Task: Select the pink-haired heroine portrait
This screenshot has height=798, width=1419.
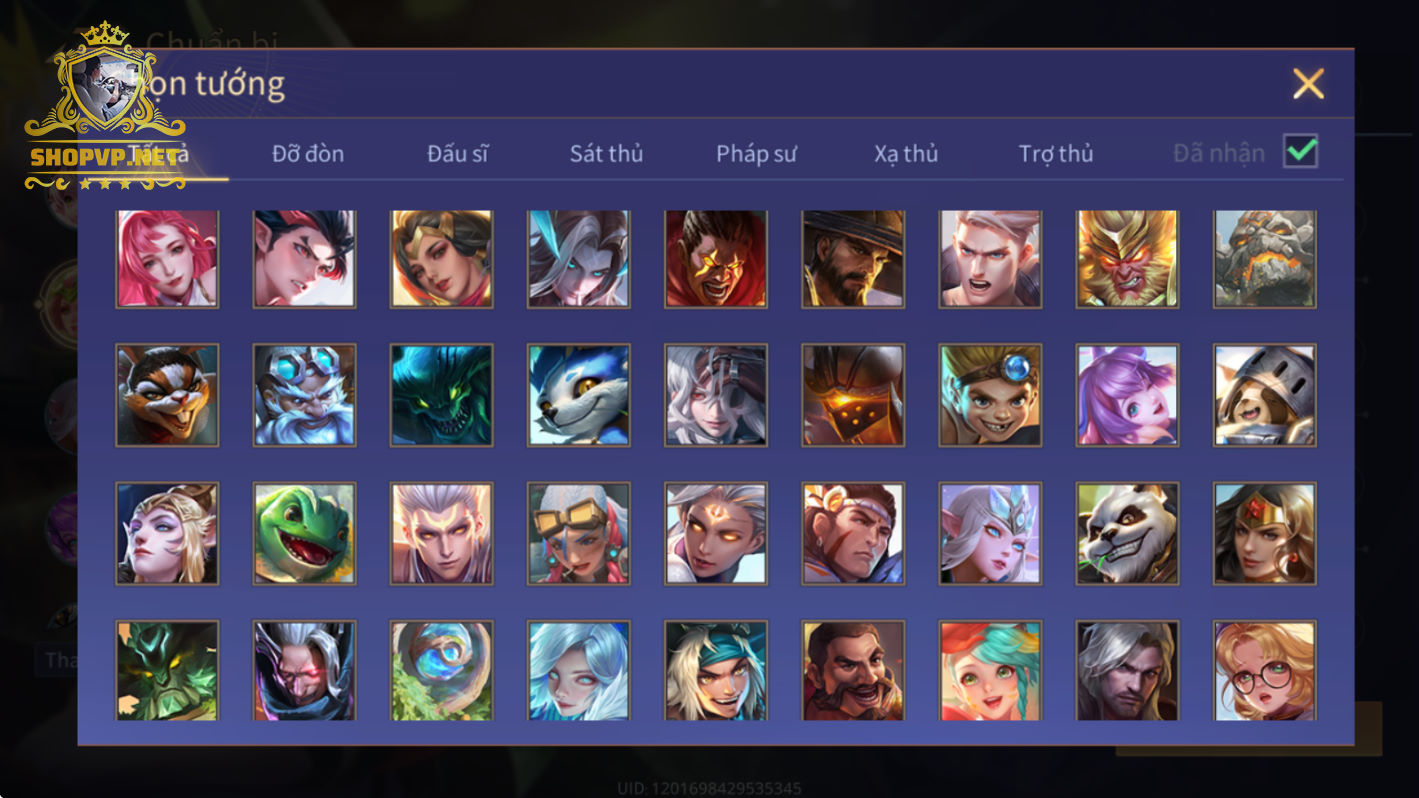Action: [x=167, y=258]
